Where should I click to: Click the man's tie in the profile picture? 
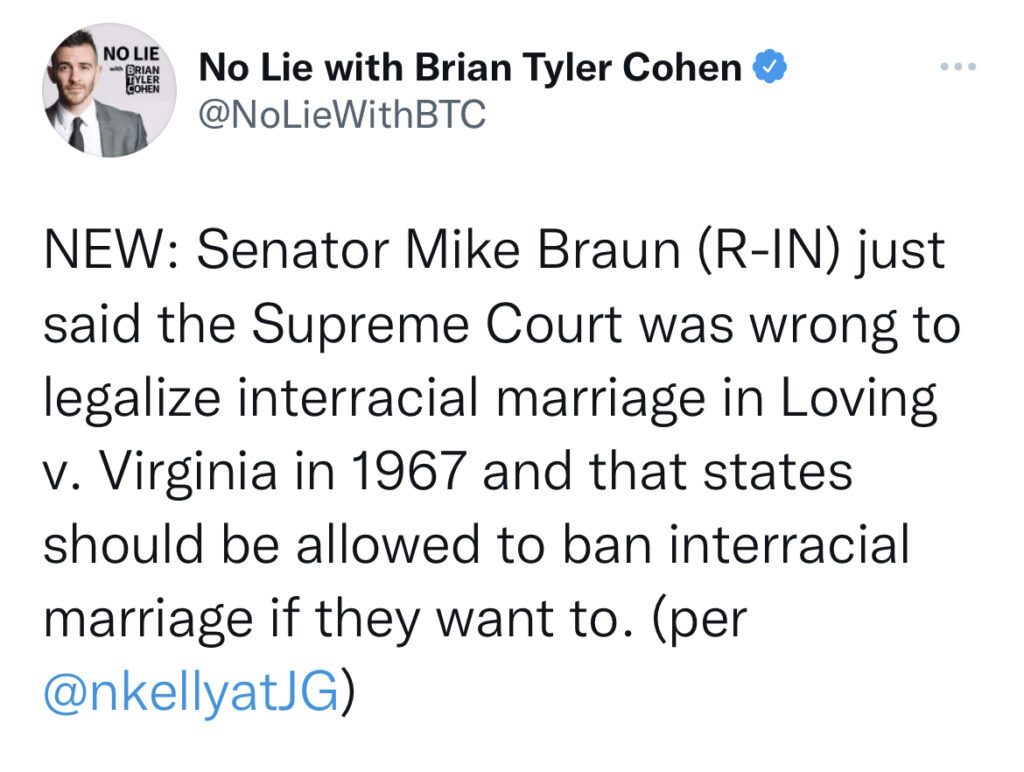click(77, 135)
